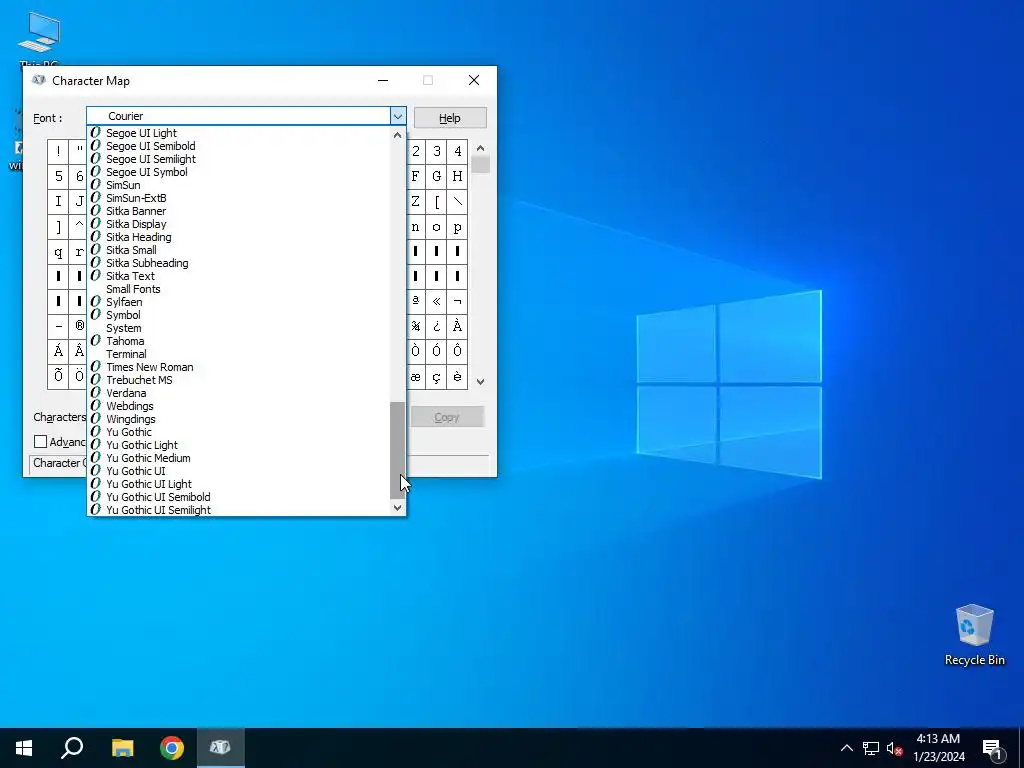The image size is (1024, 768).
Task: Choose Yu Gothic Light font
Action: (238, 445)
